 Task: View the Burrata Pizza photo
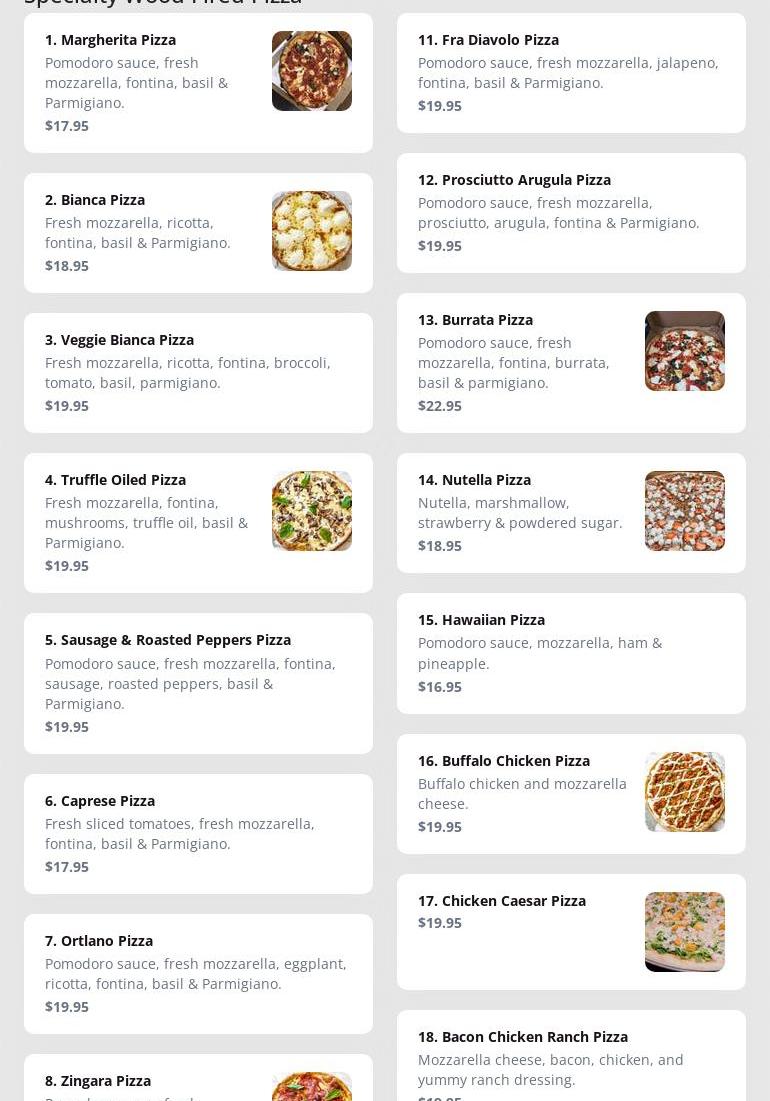pos(684,351)
